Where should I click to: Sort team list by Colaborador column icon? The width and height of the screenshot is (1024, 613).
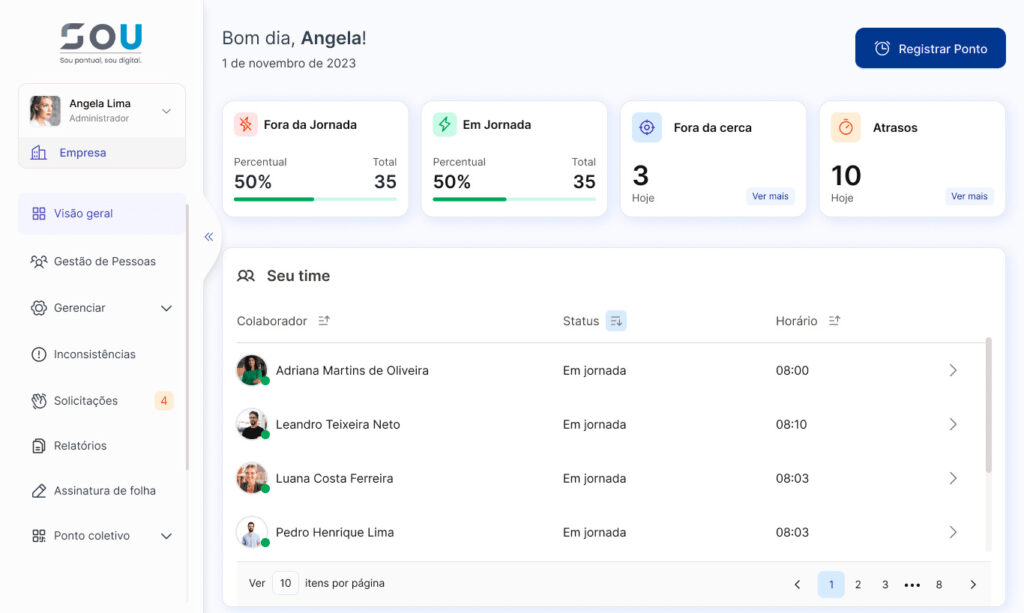(x=324, y=321)
